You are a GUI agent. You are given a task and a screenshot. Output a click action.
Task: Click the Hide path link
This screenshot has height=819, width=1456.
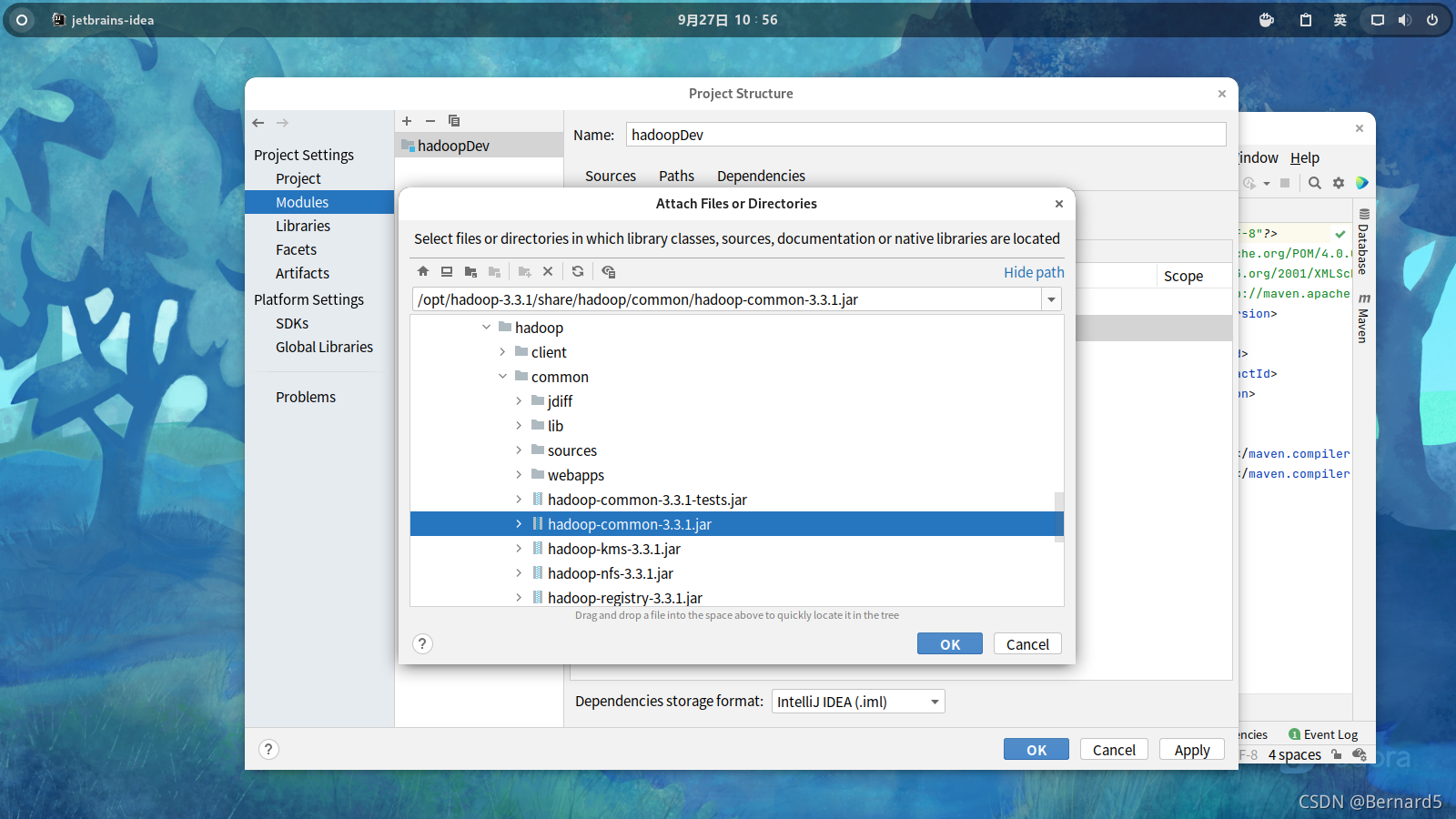1034,272
